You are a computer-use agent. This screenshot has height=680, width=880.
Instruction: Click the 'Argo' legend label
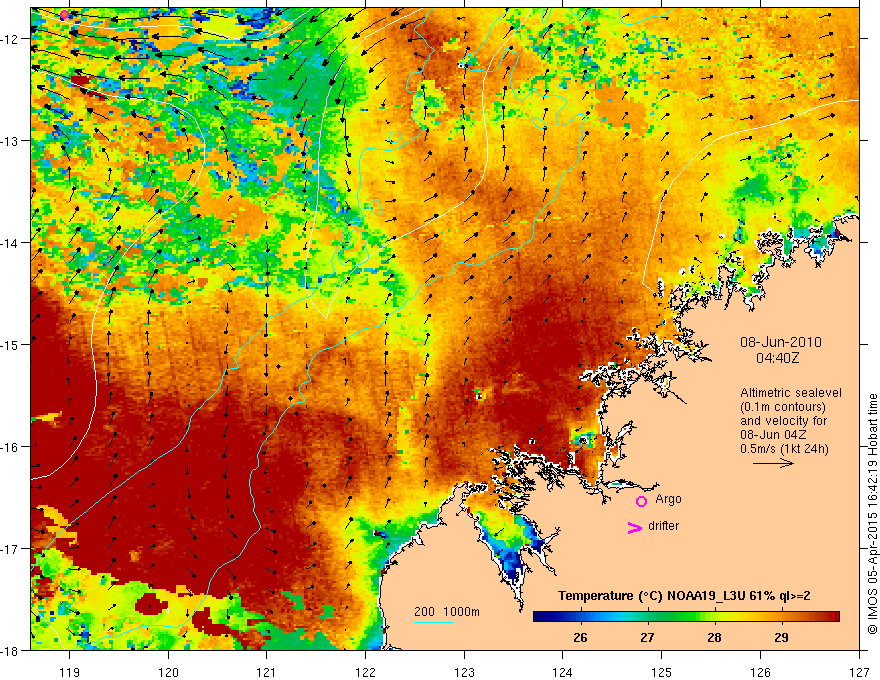[x=668, y=499]
